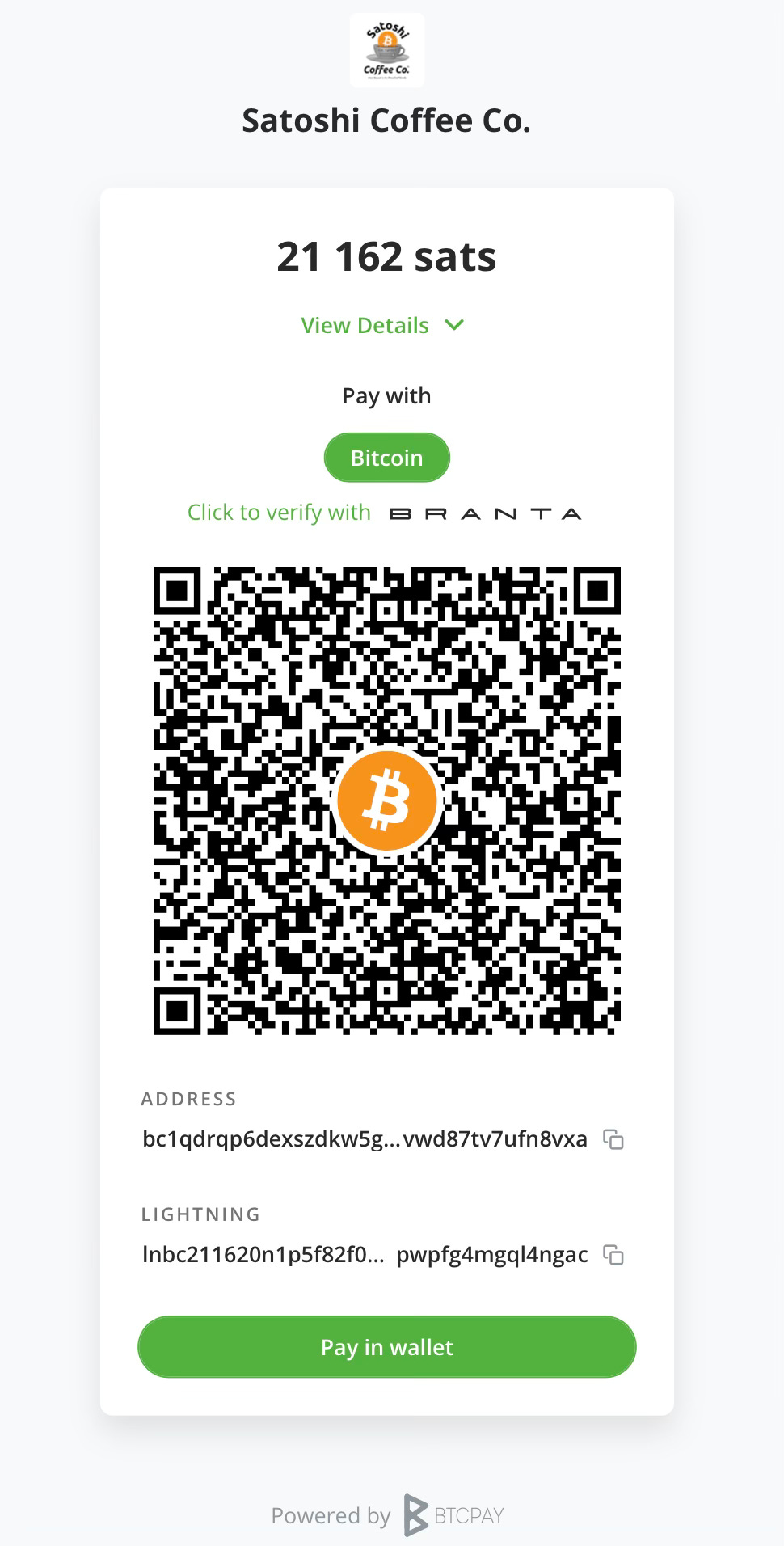Click the LIGHTNING section label
The height and width of the screenshot is (1546, 784).
click(200, 1214)
